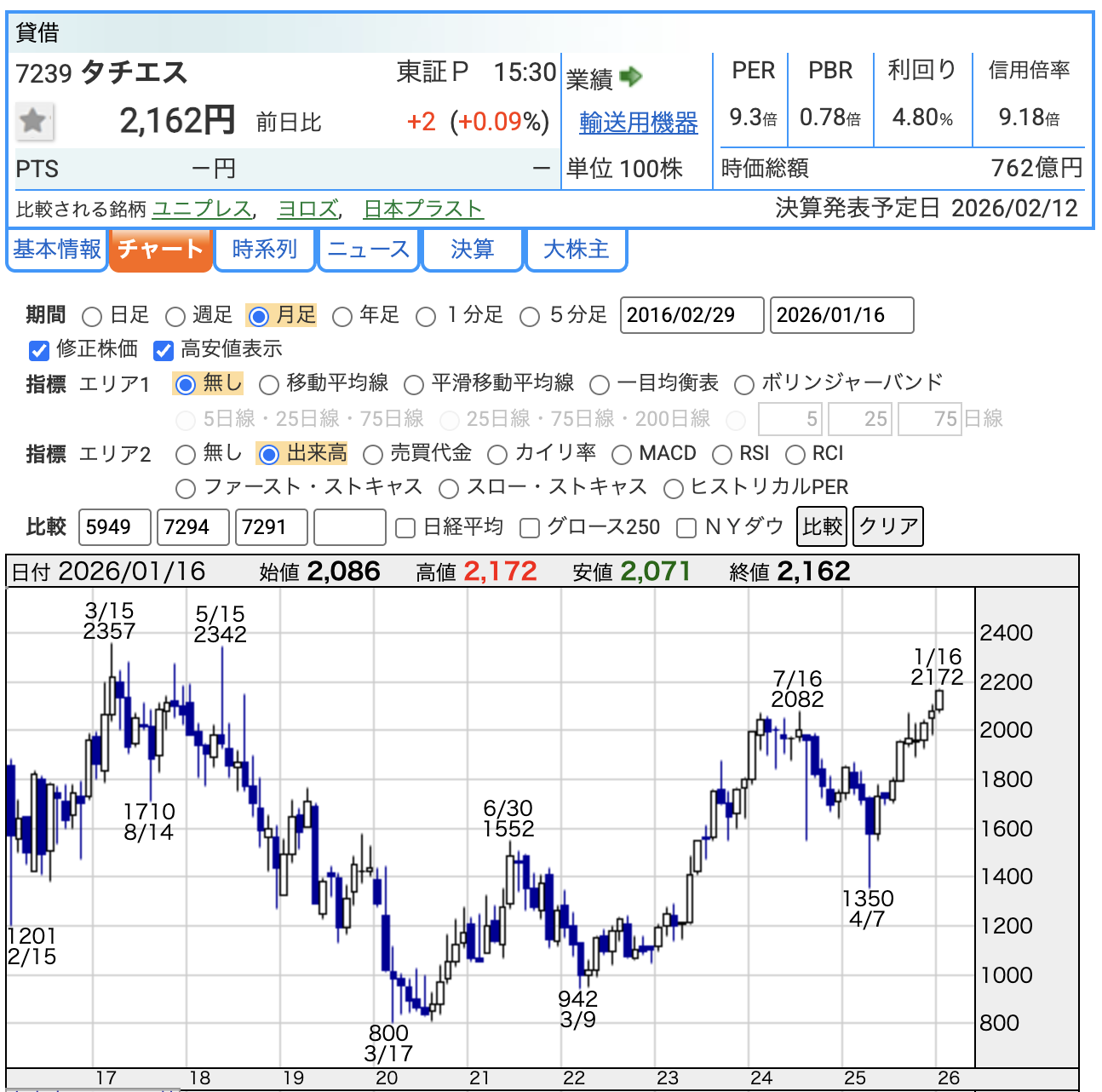Open the 輸送用機器 sector link

(x=638, y=124)
